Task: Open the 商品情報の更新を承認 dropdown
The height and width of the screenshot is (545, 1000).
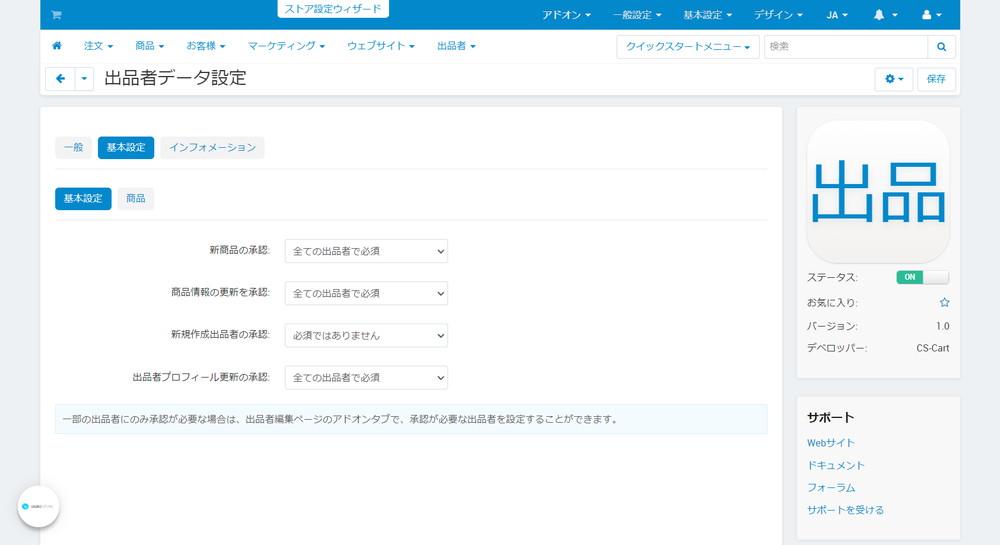Action: tap(366, 293)
